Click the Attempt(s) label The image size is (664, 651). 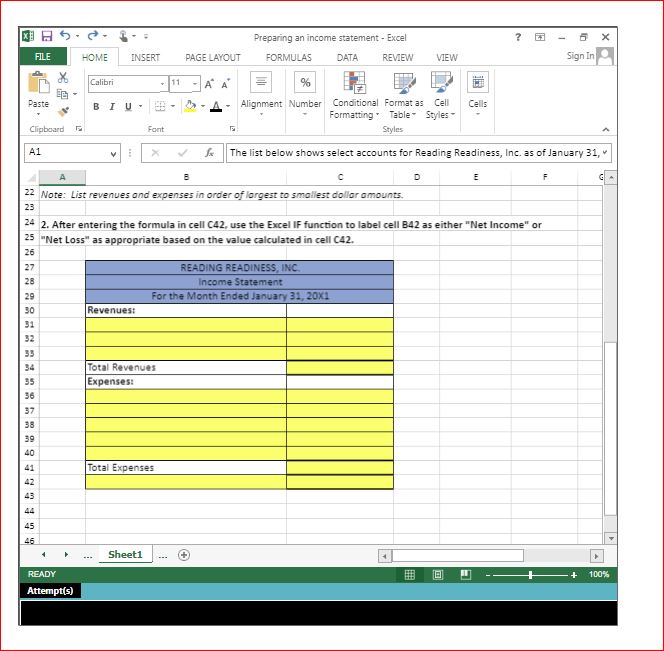(50, 591)
